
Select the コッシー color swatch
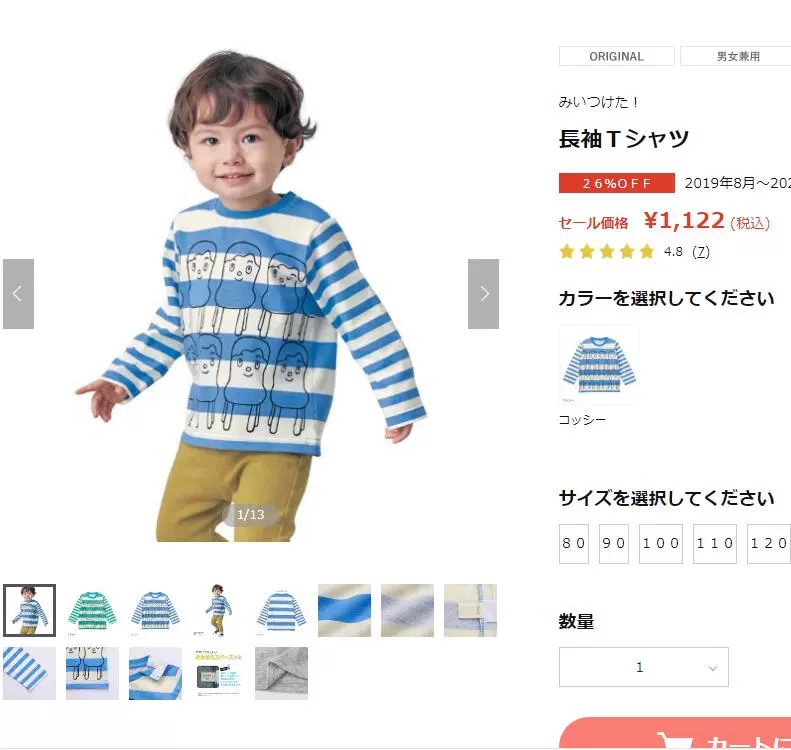pyautogui.click(x=599, y=365)
